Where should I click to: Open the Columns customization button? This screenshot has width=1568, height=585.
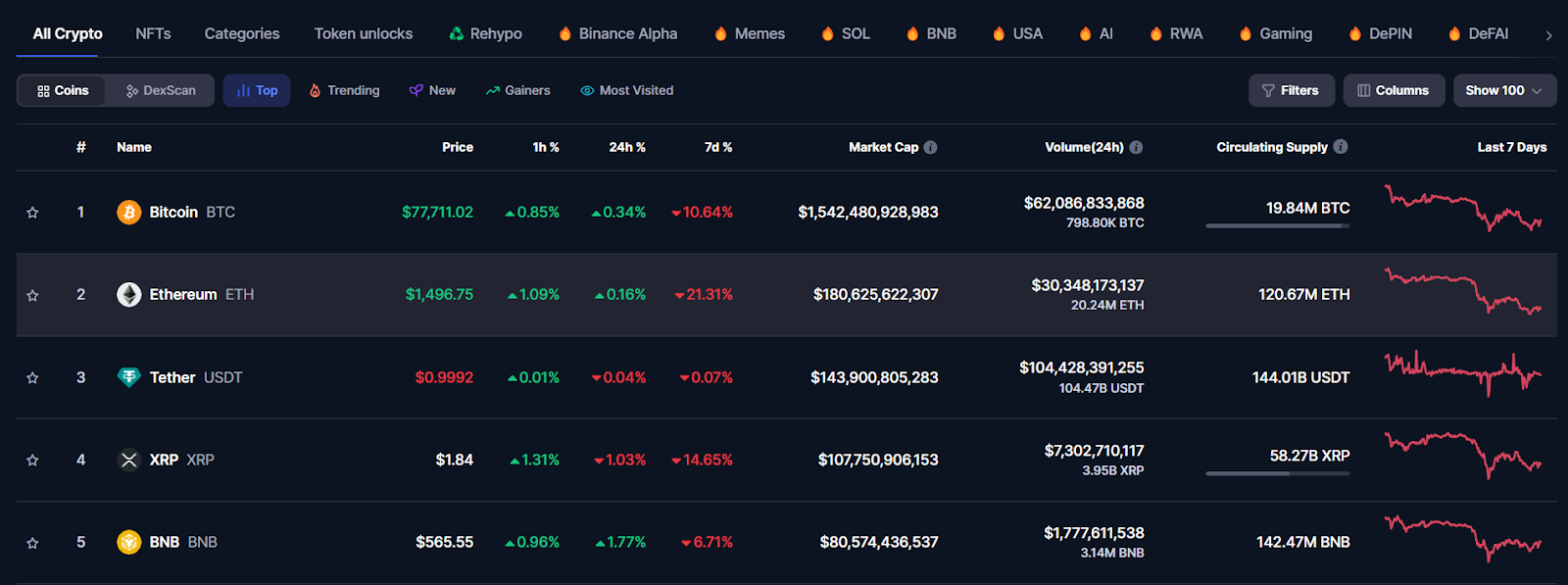(x=1394, y=90)
